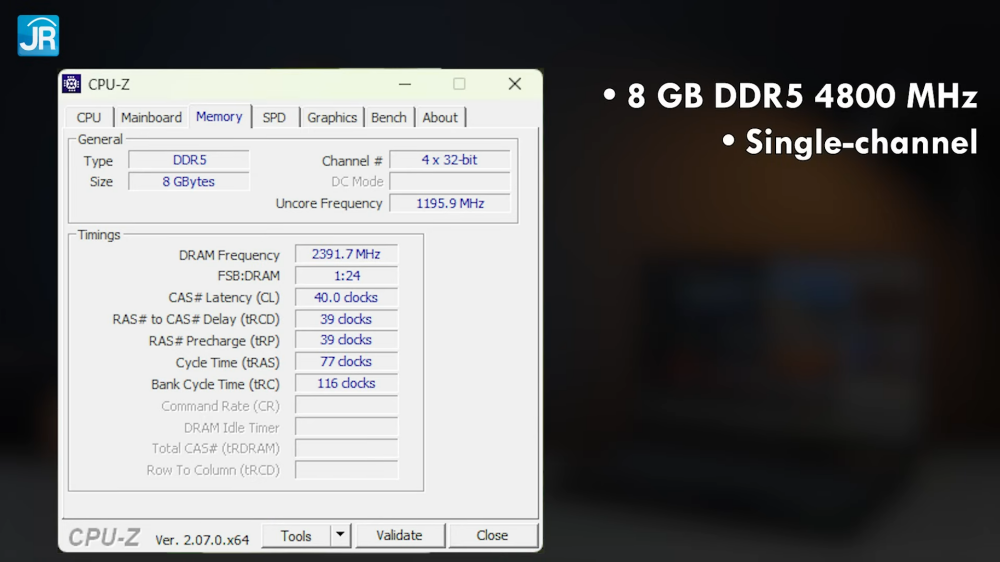The image size is (1000, 562).
Task: Open the Graphics tab
Action: point(332,117)
